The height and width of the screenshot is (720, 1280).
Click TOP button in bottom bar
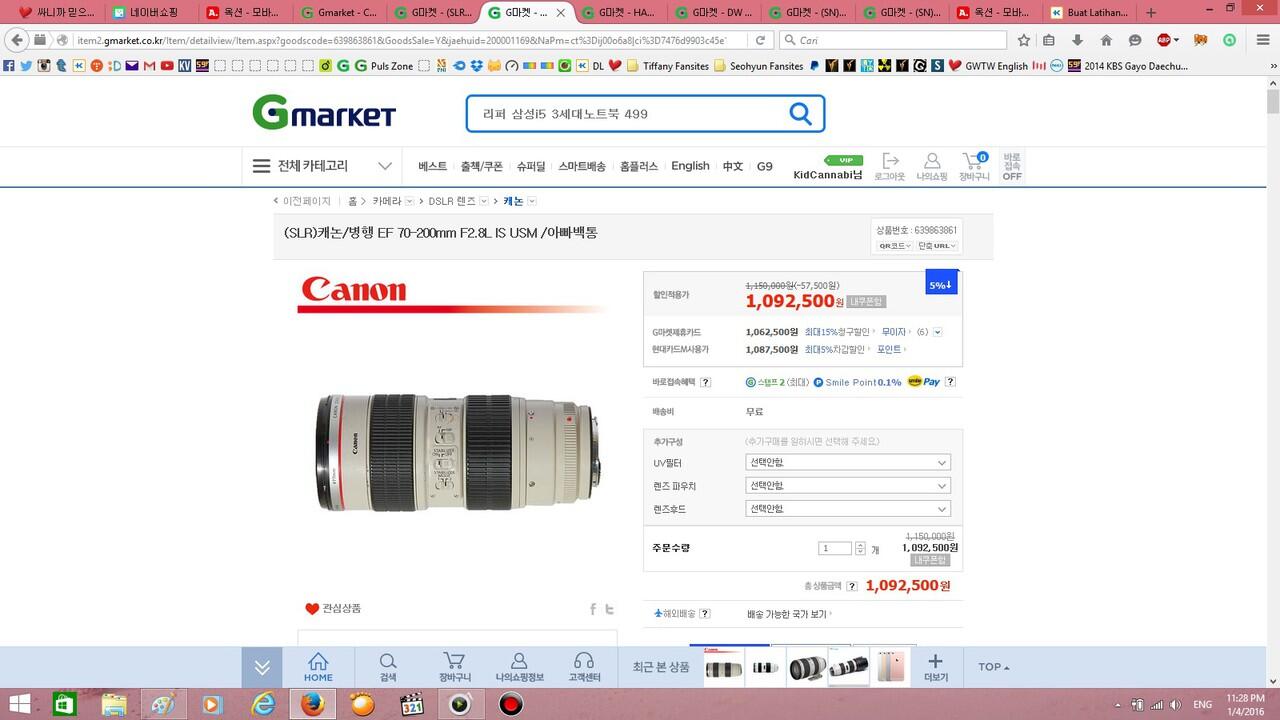994,667
